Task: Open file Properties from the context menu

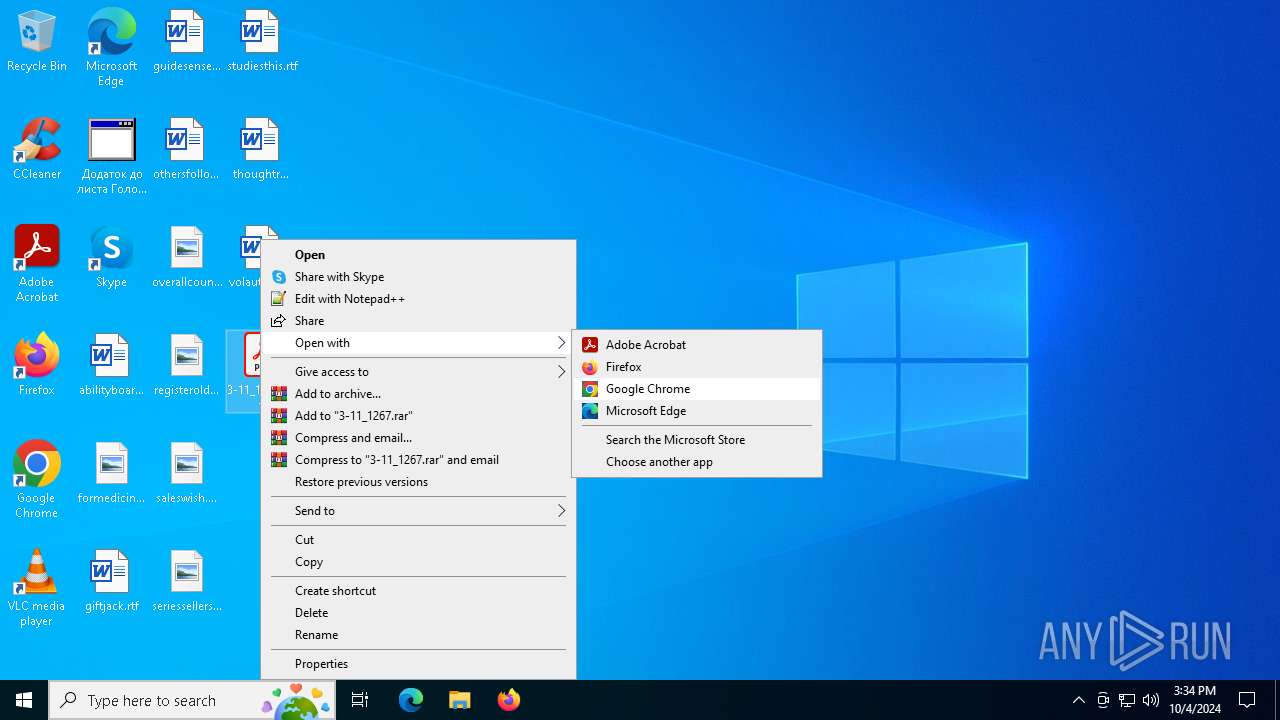Action: click(418, 664)
